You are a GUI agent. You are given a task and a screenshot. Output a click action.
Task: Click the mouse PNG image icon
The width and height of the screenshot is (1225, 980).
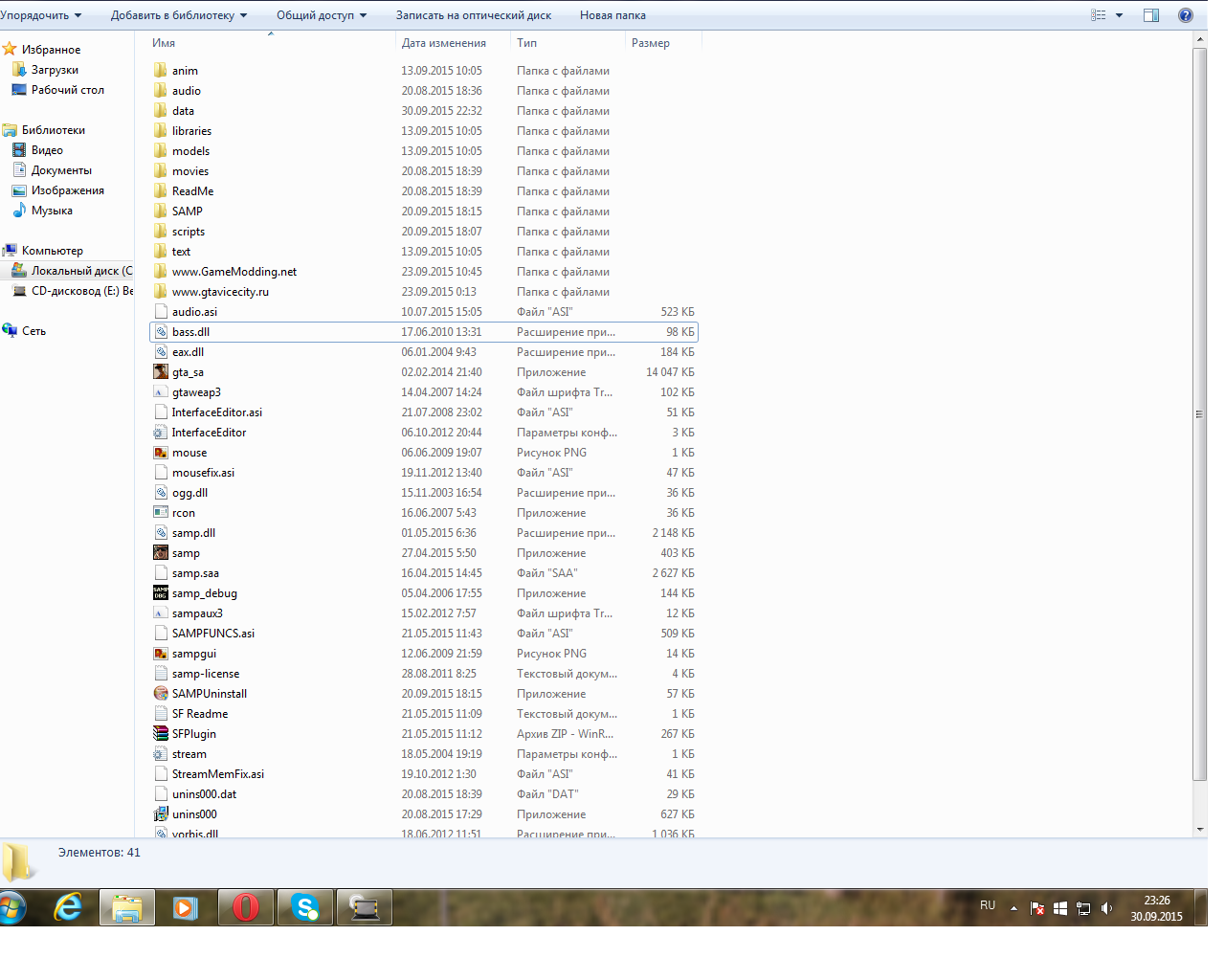(x=161, y=453)
